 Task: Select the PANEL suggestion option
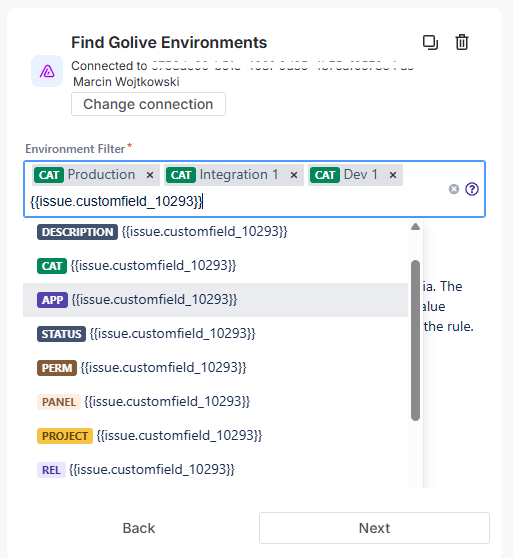216,402
